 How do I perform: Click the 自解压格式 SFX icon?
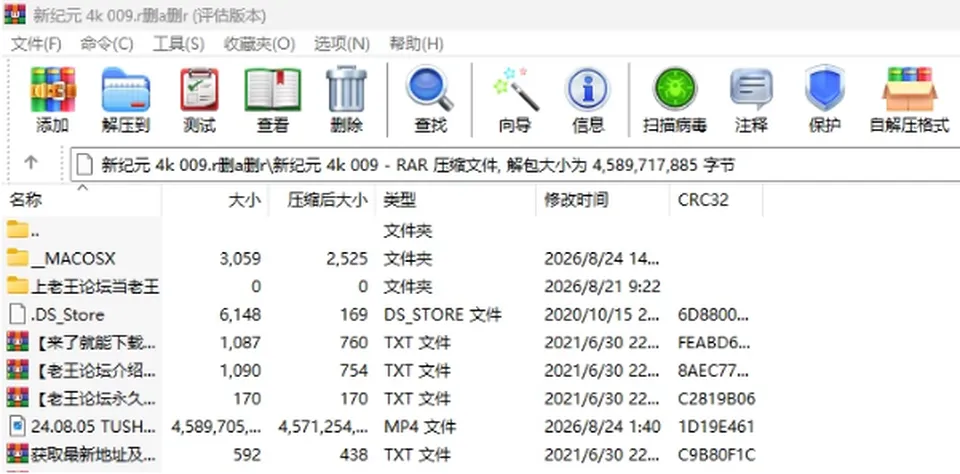(x=909, y=89)
